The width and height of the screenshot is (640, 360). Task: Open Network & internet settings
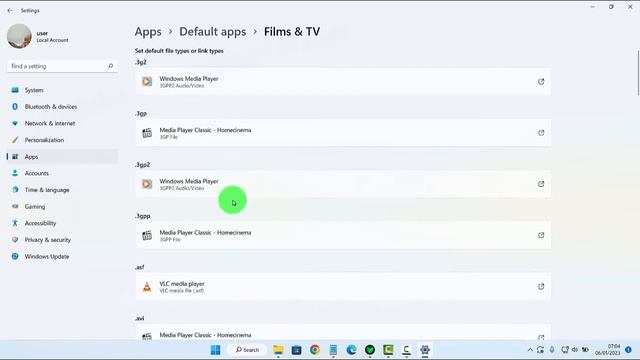[x=62, y=123]
